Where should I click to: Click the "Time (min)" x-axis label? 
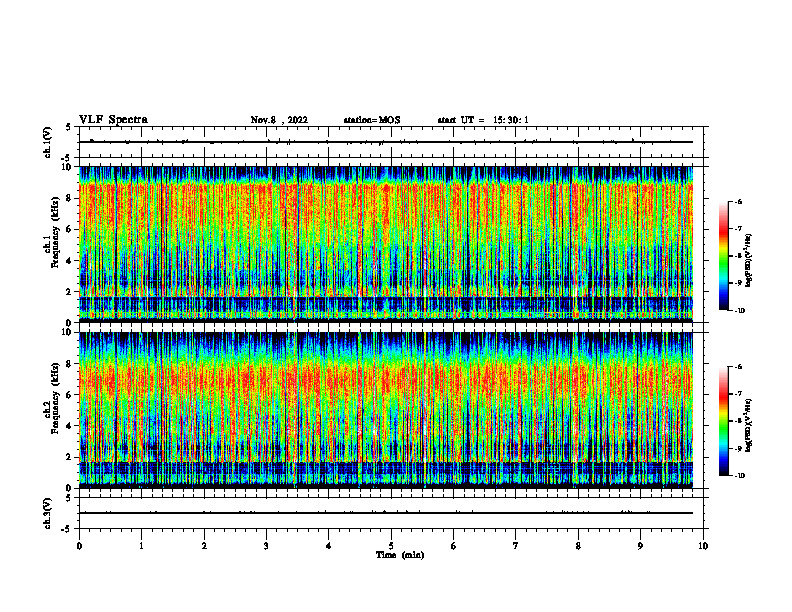400,555
